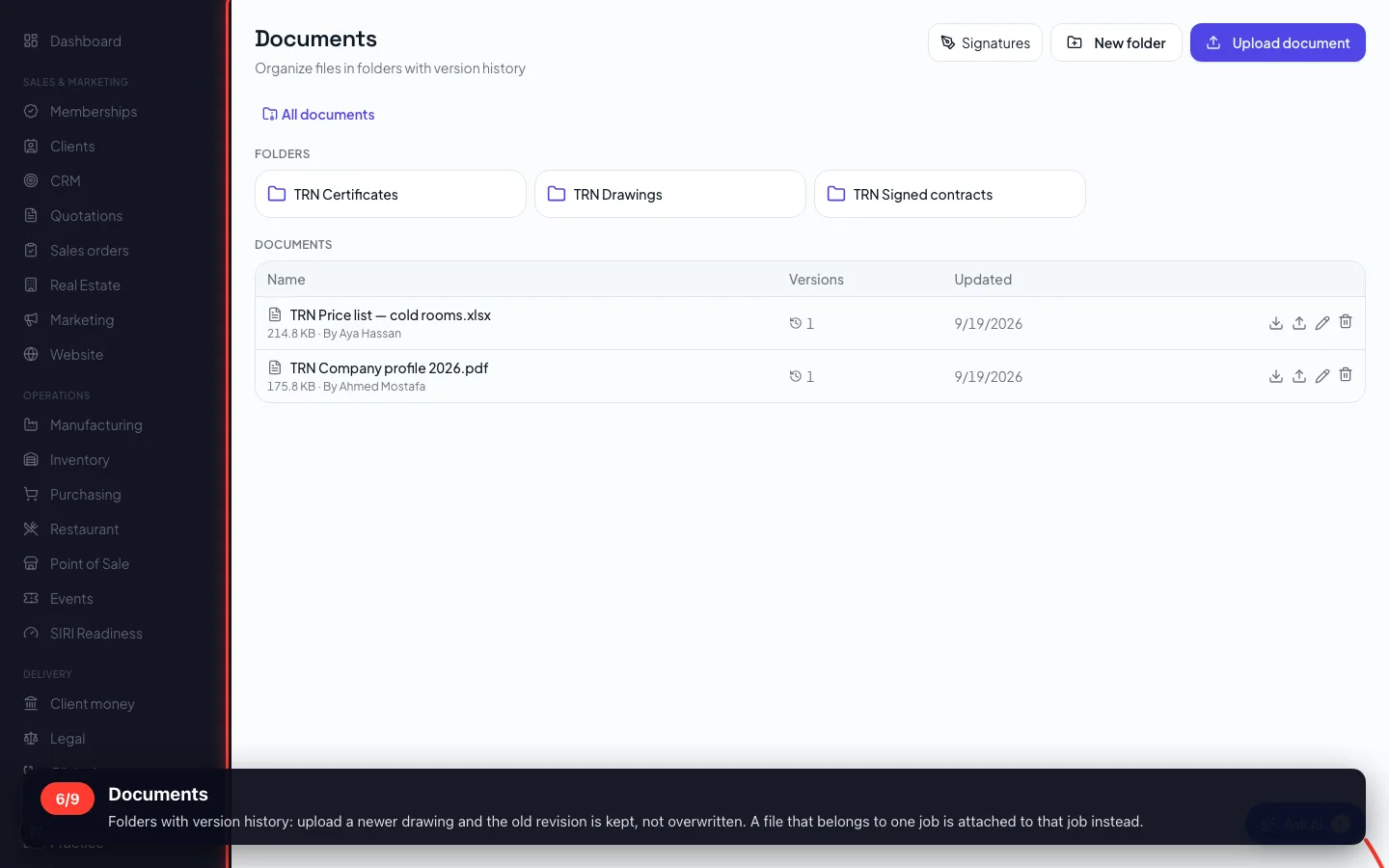Click the Dashboard grid icon in sidebar

pos(31,41)
